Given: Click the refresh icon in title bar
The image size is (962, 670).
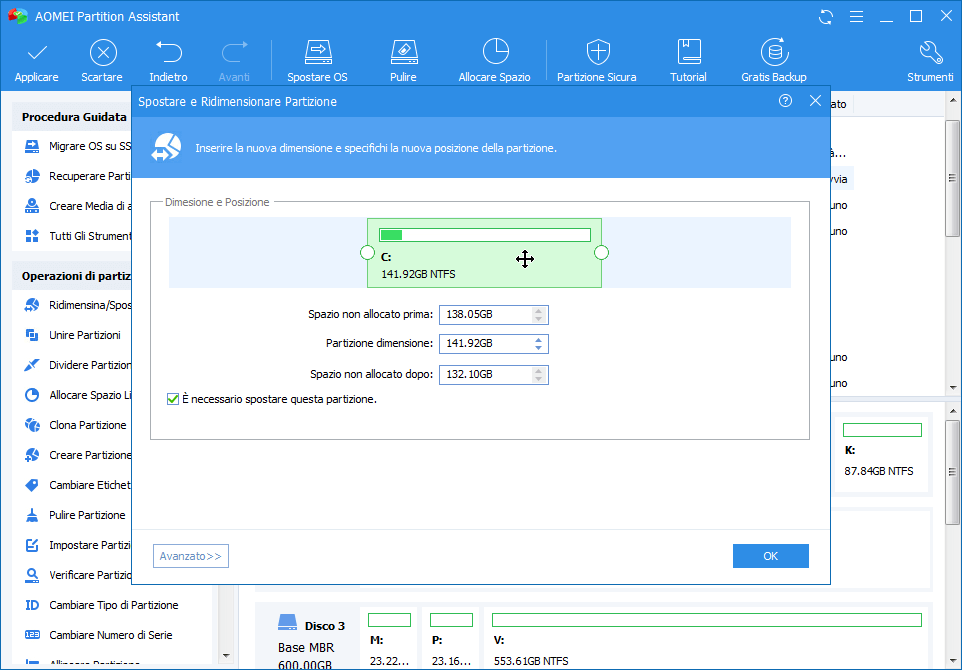Looking at the screenshot, I should 826,17.
